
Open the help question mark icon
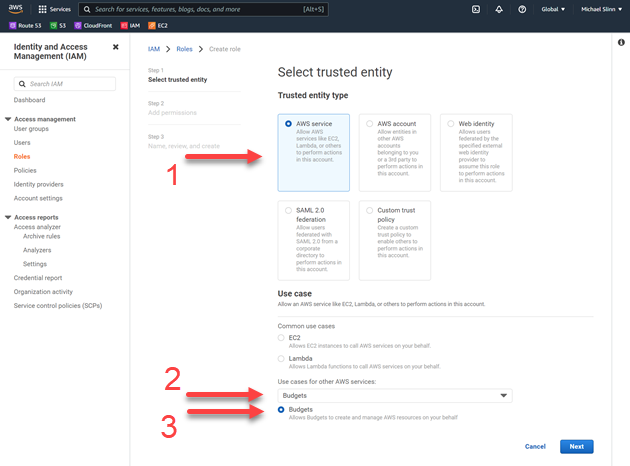click(522, 9)
